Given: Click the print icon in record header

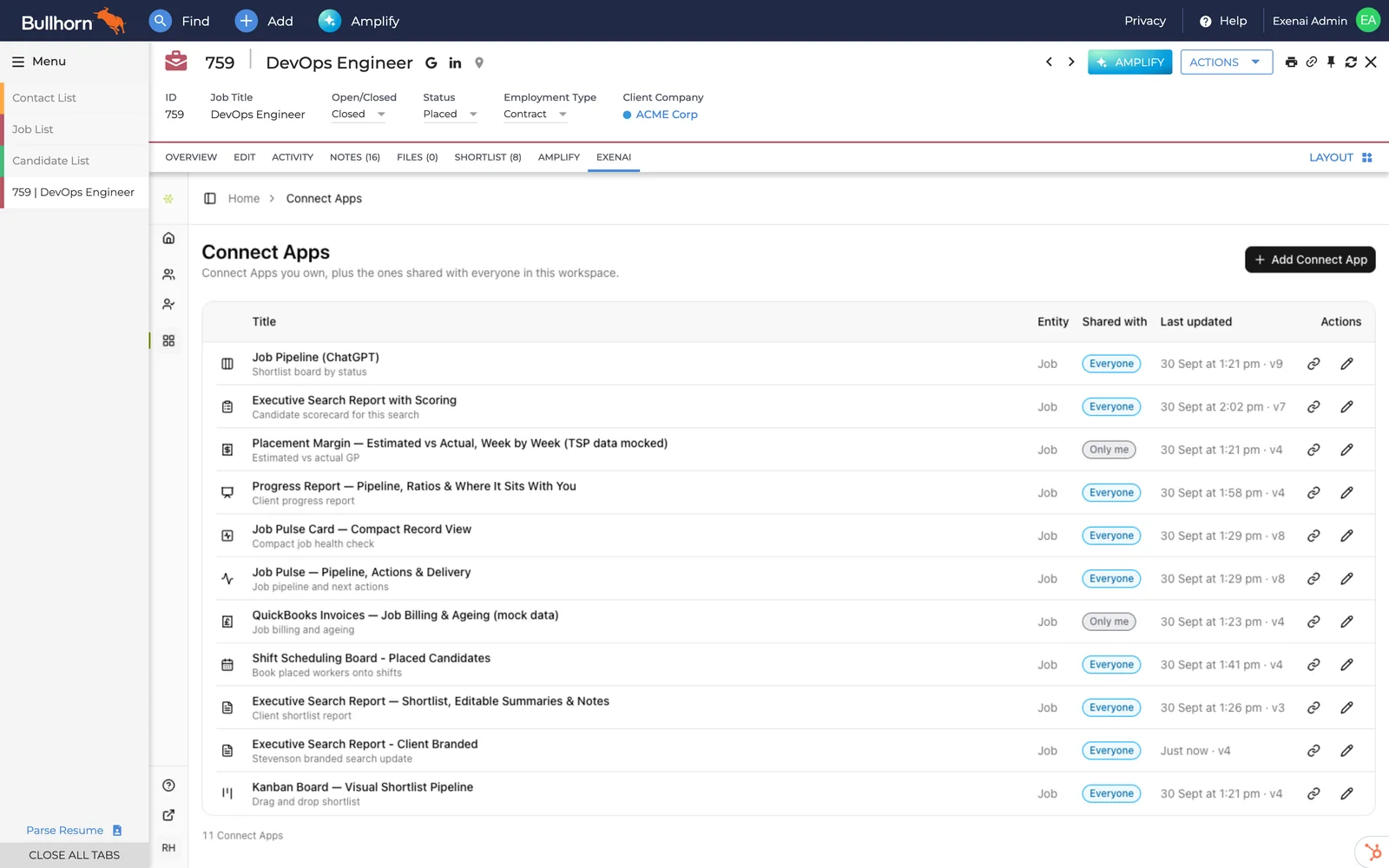Looking at the screenshot, I should pos(1291,62).
